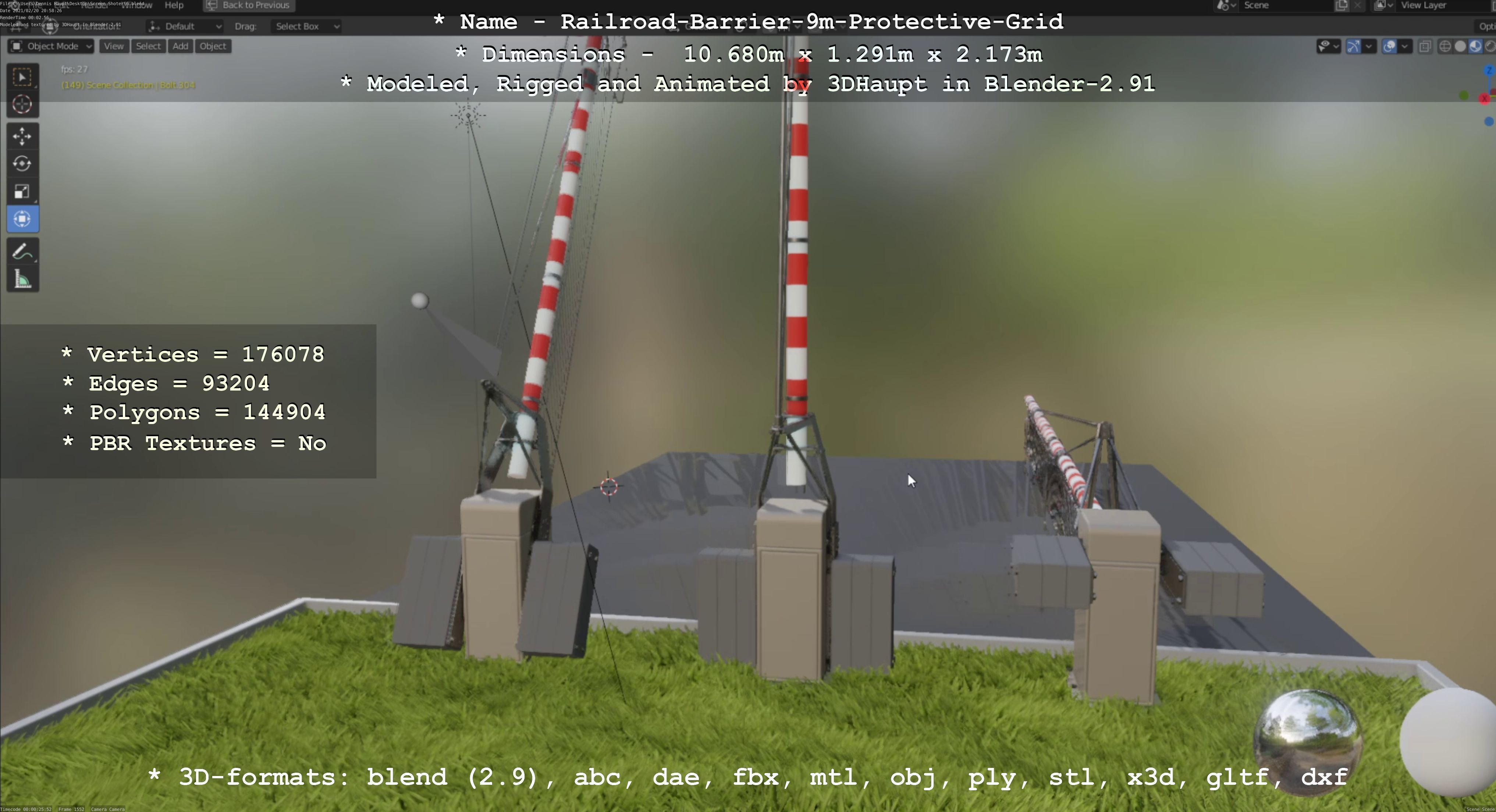1496x812 pixels.
Task: Open the Help menu
Action: coord(174,5)
